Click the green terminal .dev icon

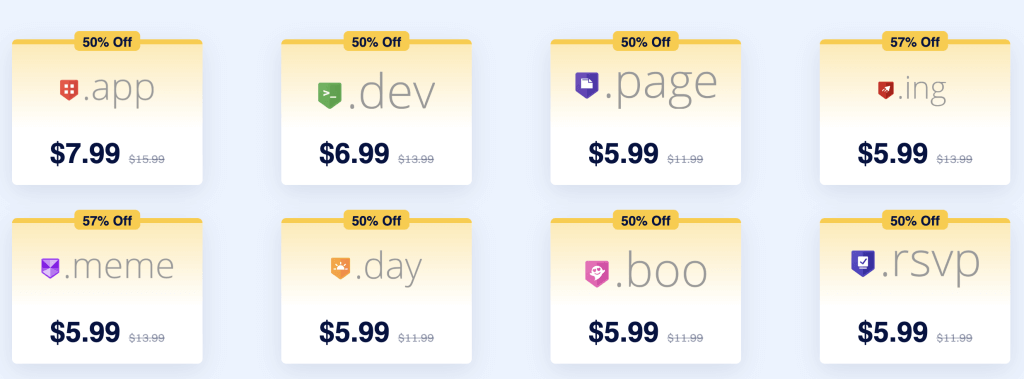coord(330,95)
